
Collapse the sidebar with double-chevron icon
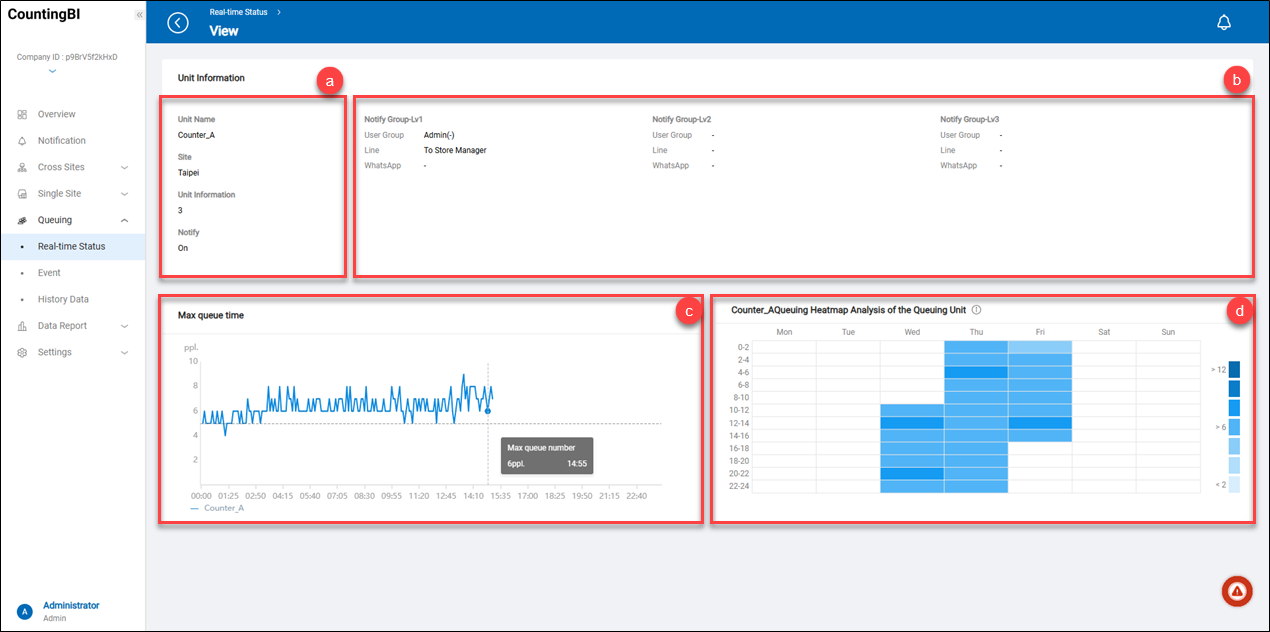pos(139,15)
